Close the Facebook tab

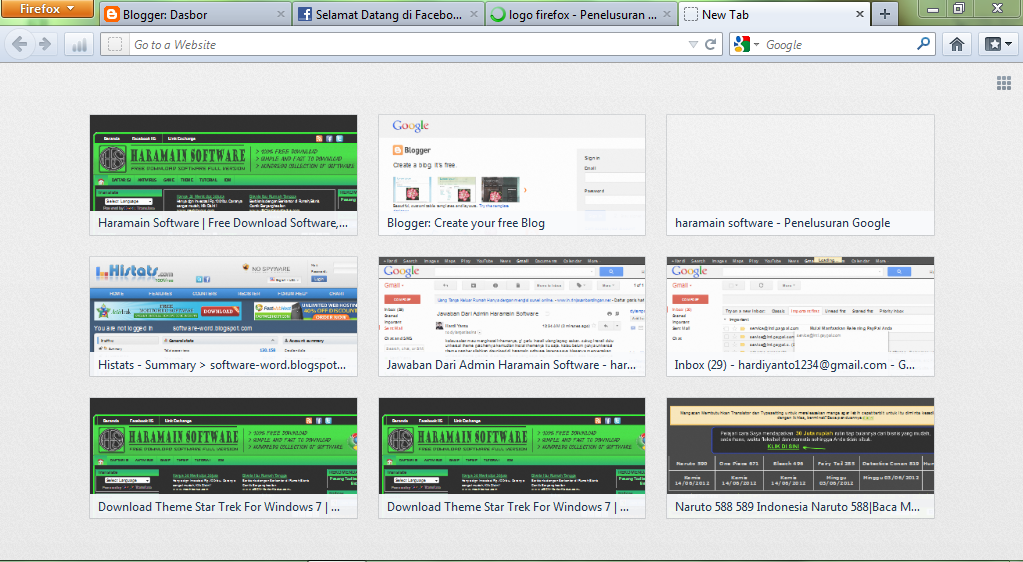(474, 14)
